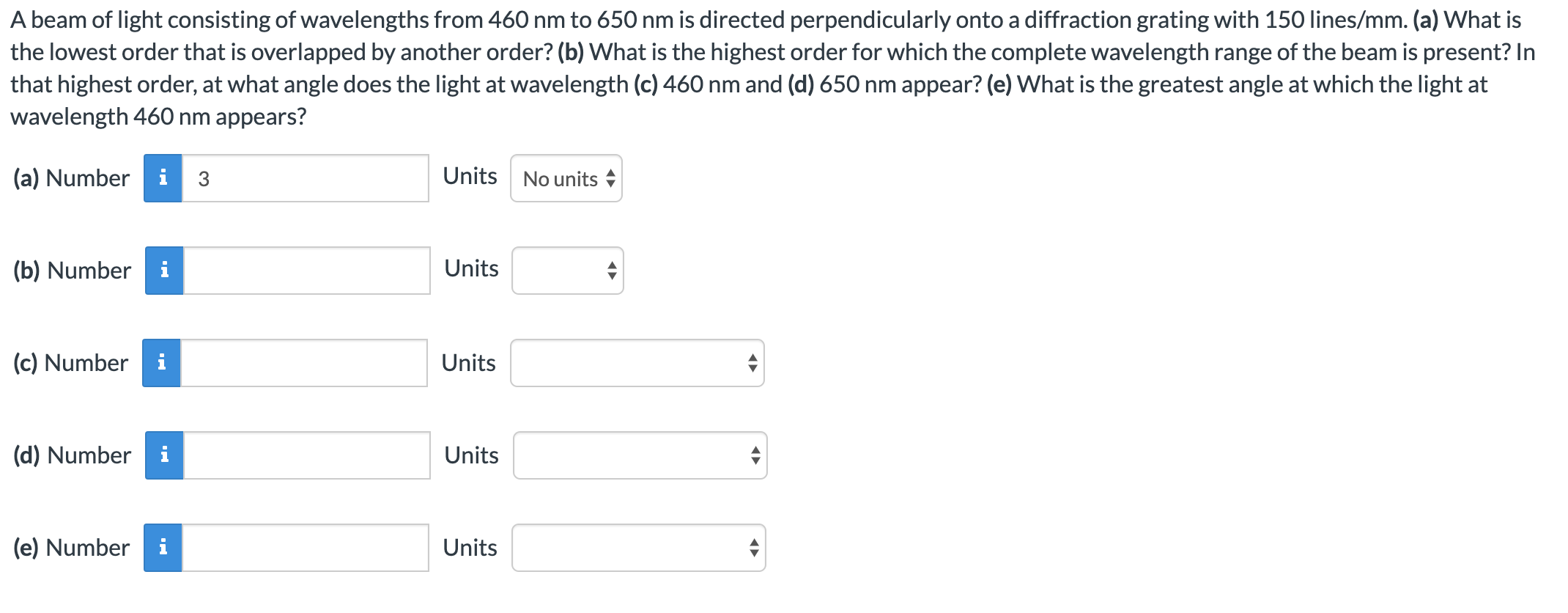Click into the (d) Number text box
This screenshot has height=613, width=1568.
pyautogui.click(x=306, y=455)
